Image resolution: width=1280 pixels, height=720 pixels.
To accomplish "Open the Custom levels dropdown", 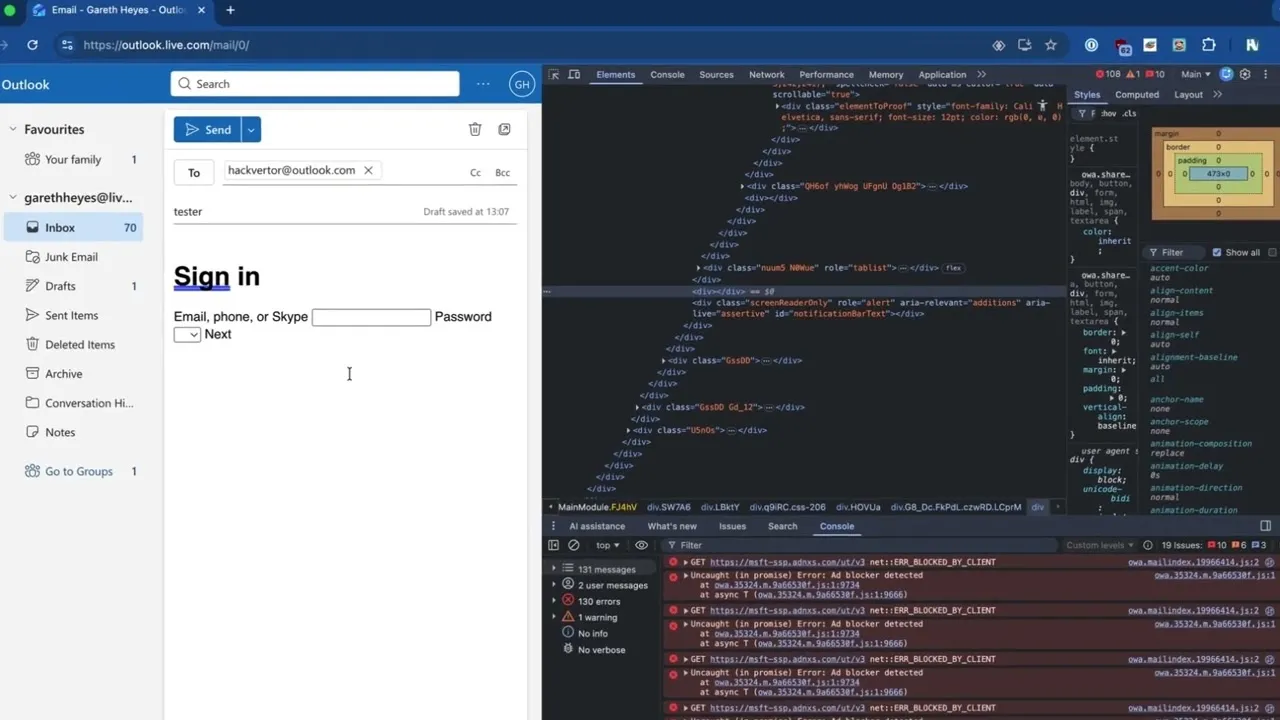I will [1100, 545].
